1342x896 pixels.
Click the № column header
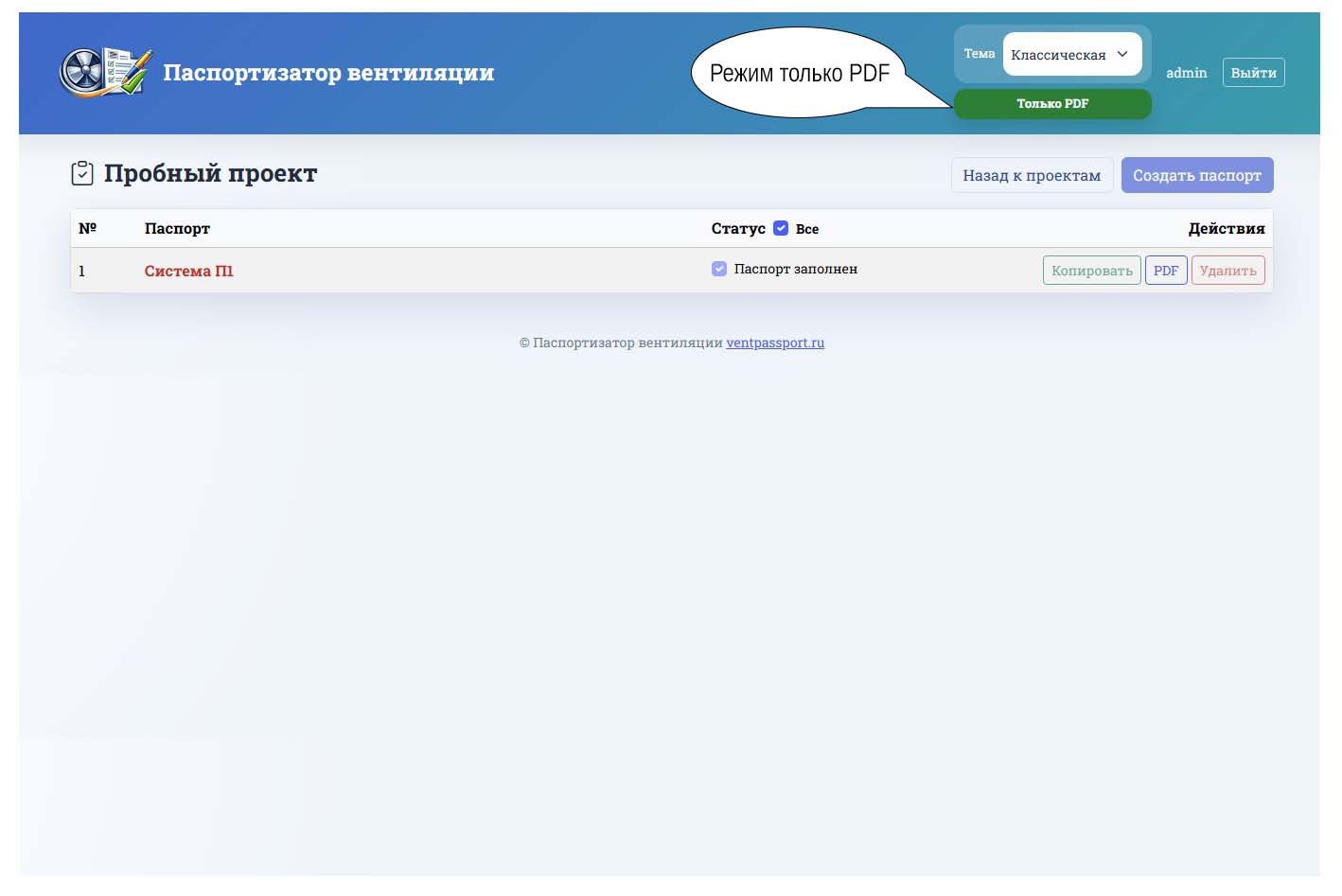click(x=88, y=228)
